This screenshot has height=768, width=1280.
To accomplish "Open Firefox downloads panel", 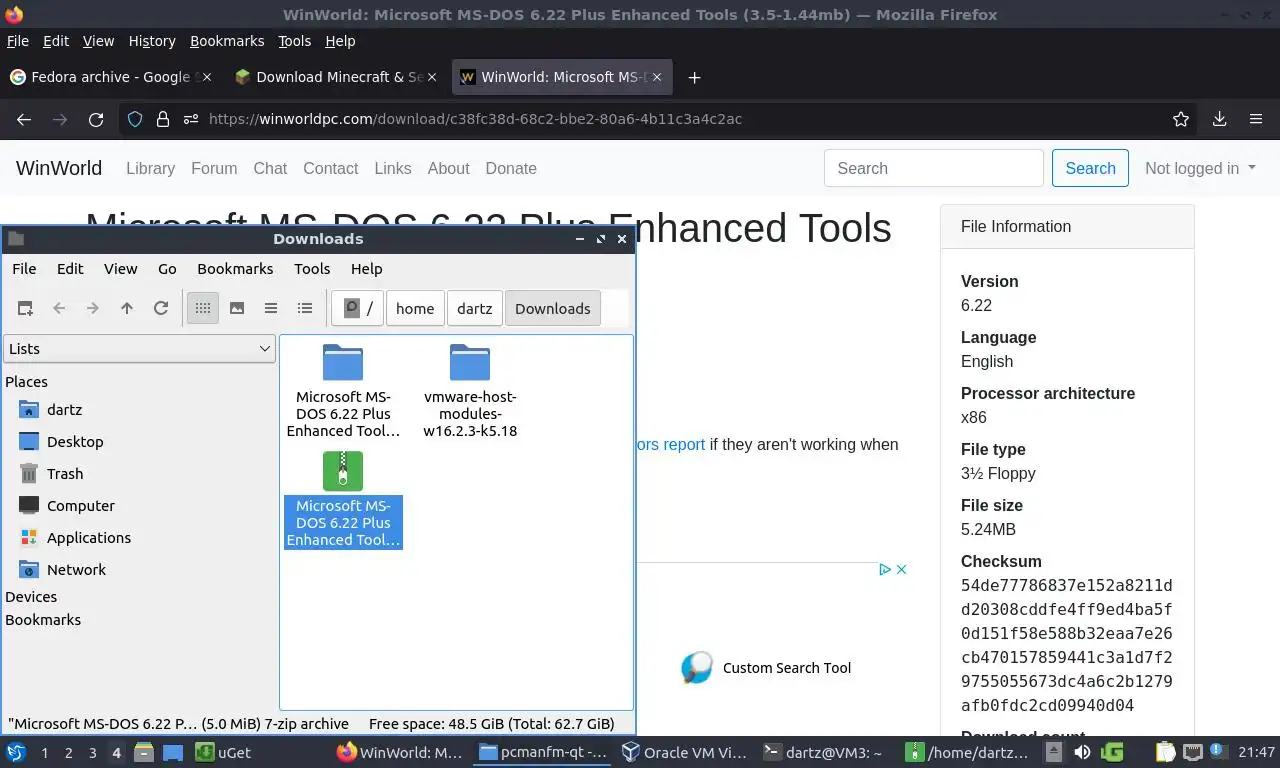I will point(1219,119).
